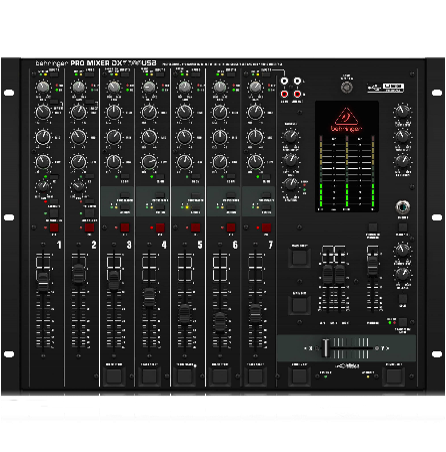Toggle red PFL button on channel 2
This screenshot has width=446, height=452.
coord(89,228)
